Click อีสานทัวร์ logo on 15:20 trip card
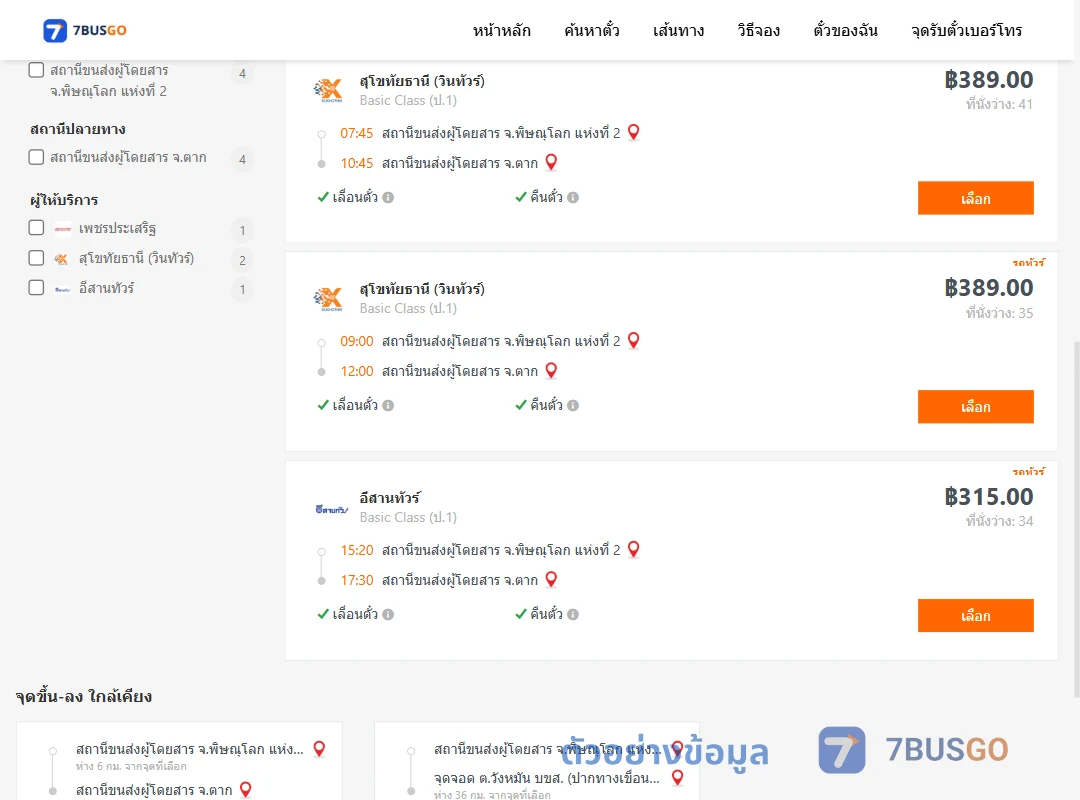This screenshot has width=1080, height=800. pos(331,509)
